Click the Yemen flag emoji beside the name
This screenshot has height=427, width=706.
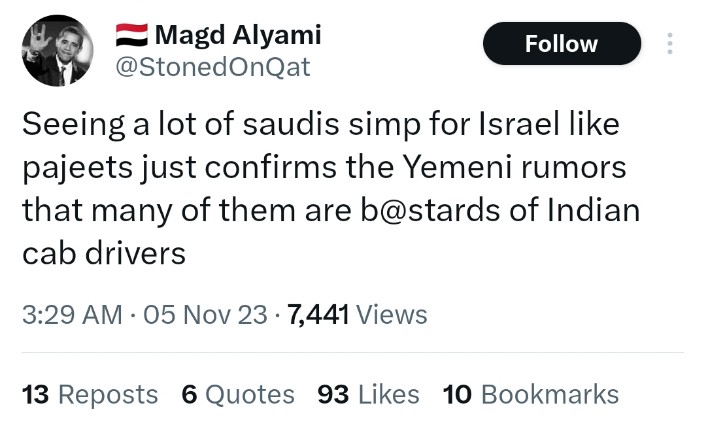[130, 34]
